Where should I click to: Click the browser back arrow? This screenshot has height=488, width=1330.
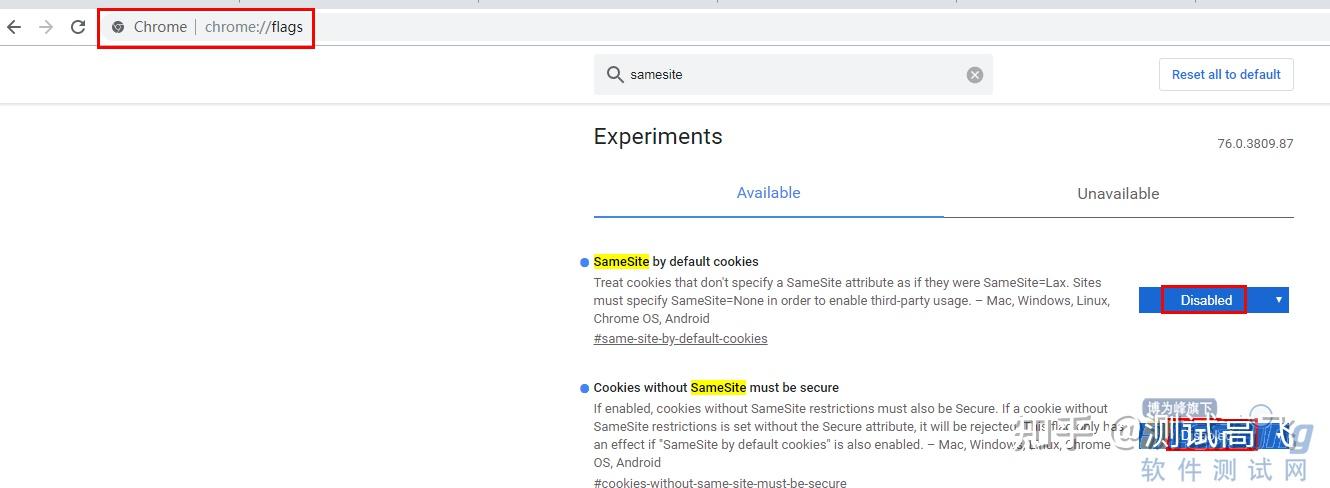[x=14, y=27]
